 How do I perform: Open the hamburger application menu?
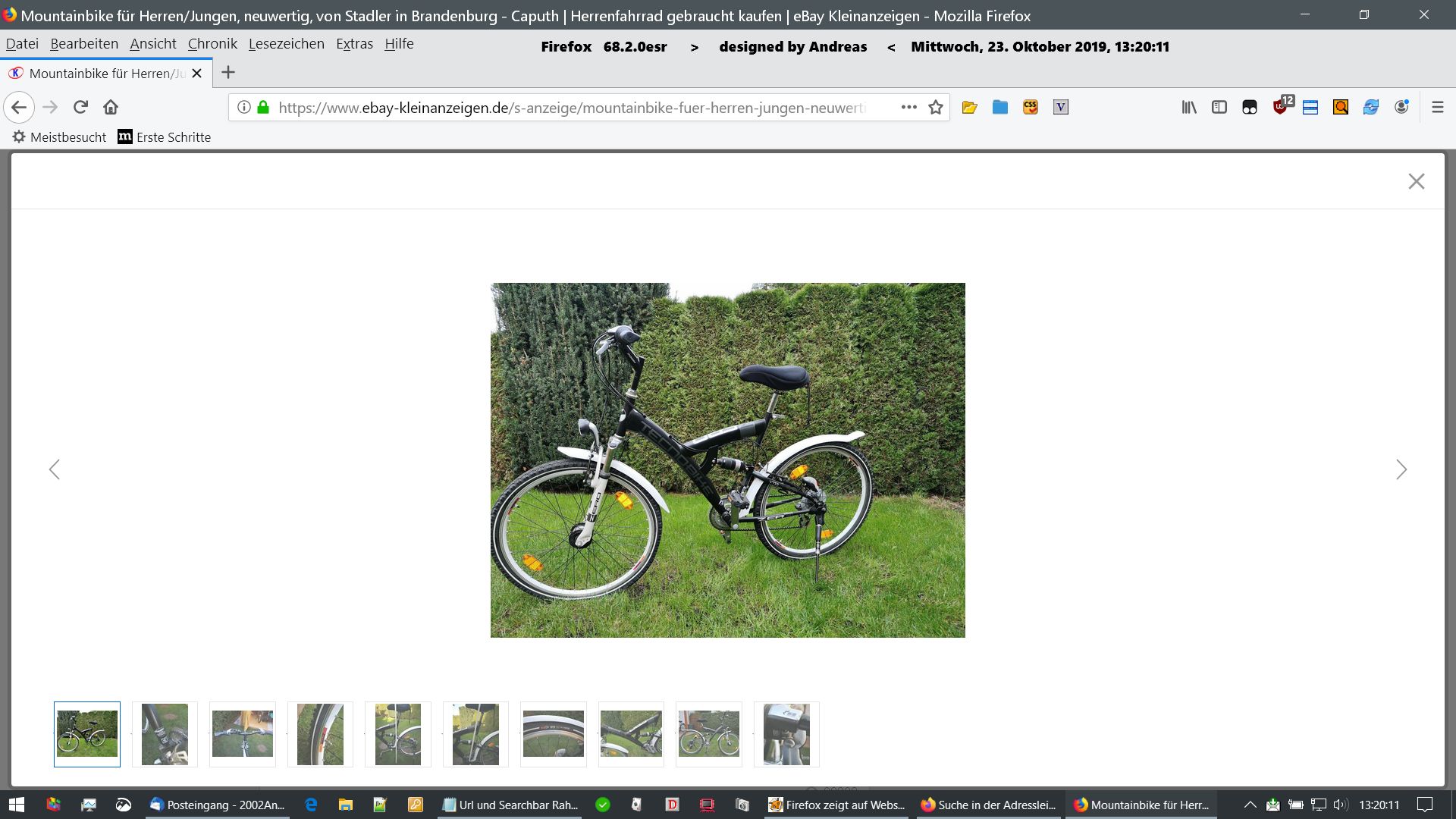pyautogui.click(x=1437, y=108)
